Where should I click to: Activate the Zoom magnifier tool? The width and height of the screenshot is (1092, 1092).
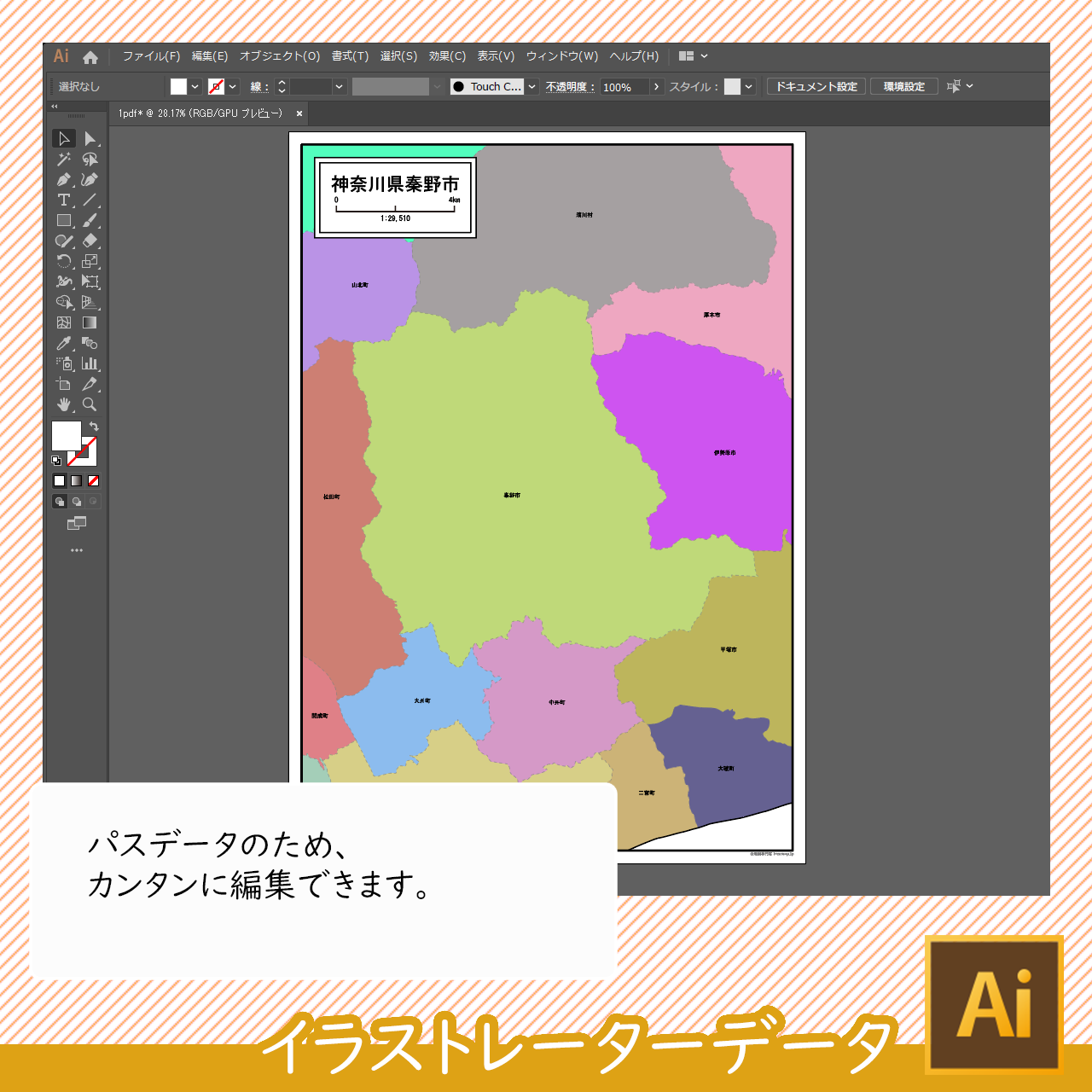point(90,404)
